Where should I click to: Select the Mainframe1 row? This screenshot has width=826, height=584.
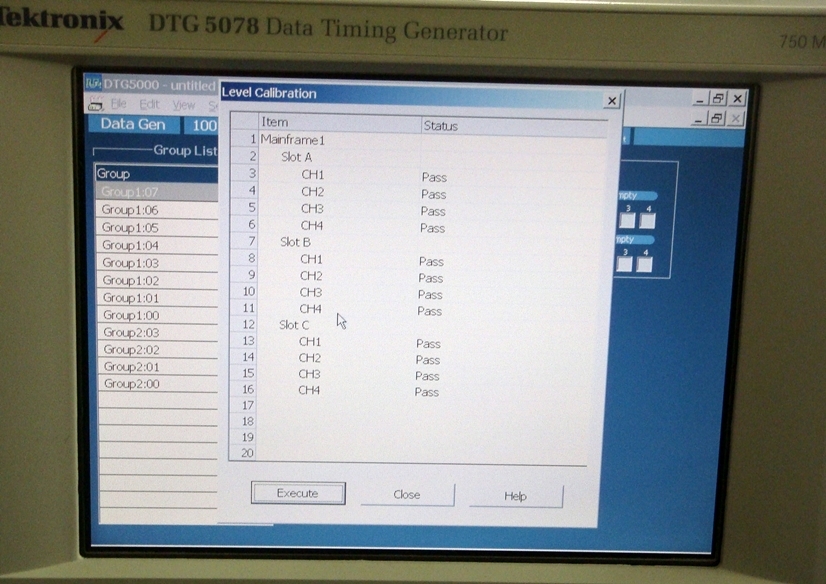coord(292,140)
